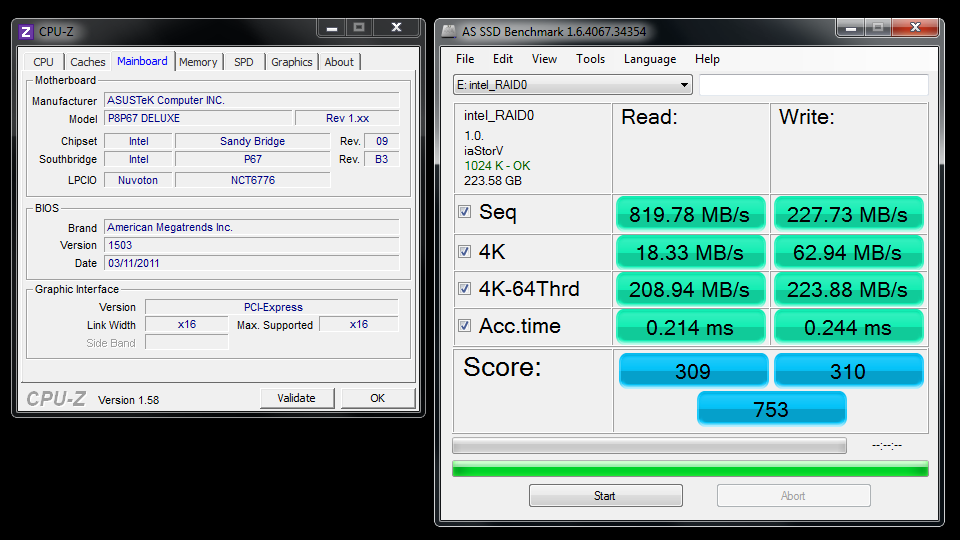Click the BIOS version 1503 field
The height and width of the screenshot is (540, 960).
click(x=252, y=245)
